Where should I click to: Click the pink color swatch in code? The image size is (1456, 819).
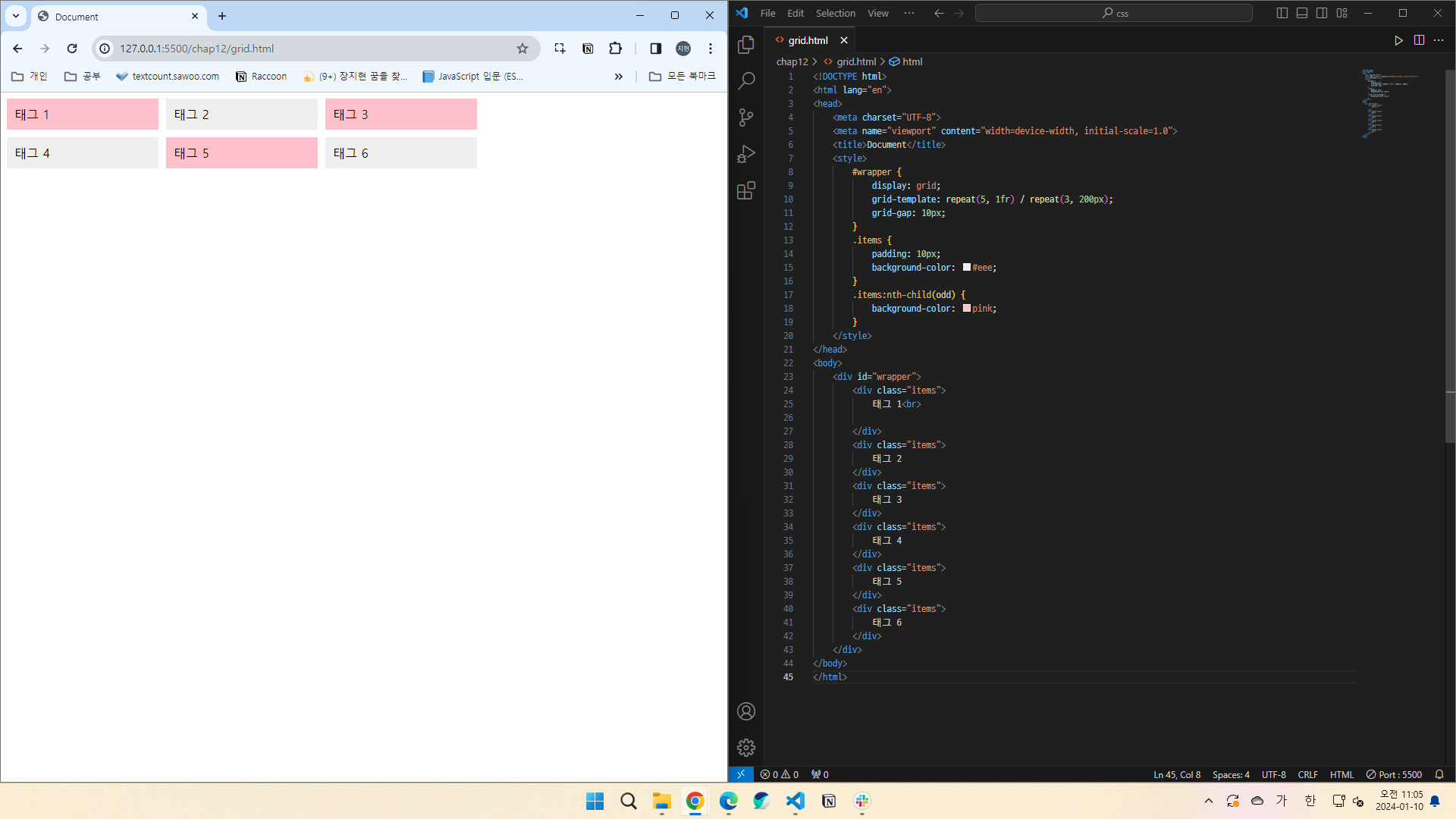[967, 308]
